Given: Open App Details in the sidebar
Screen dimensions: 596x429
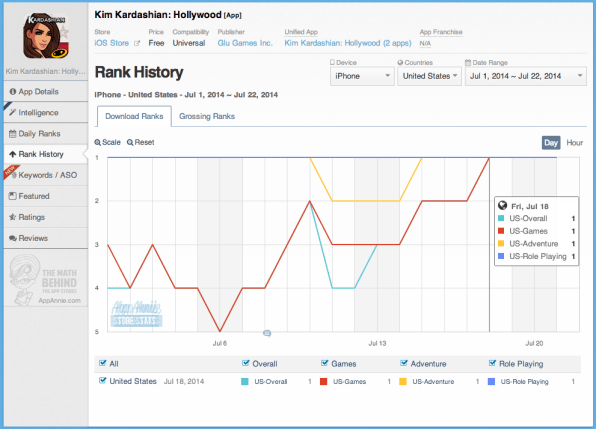Looking at the screenshot, I should (x=46, y=92).
